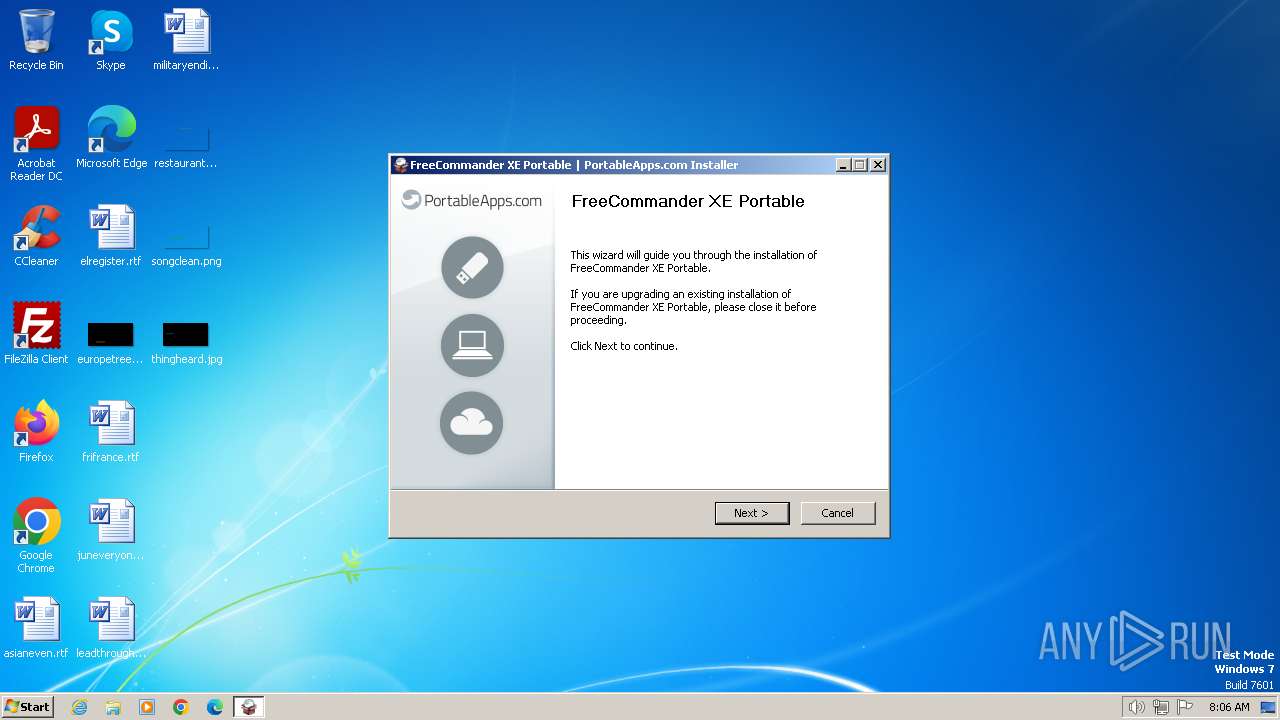The width and height of the screenshot is (1280, 720).
Task: Click the network tray icon
Action: point(1161,707)
